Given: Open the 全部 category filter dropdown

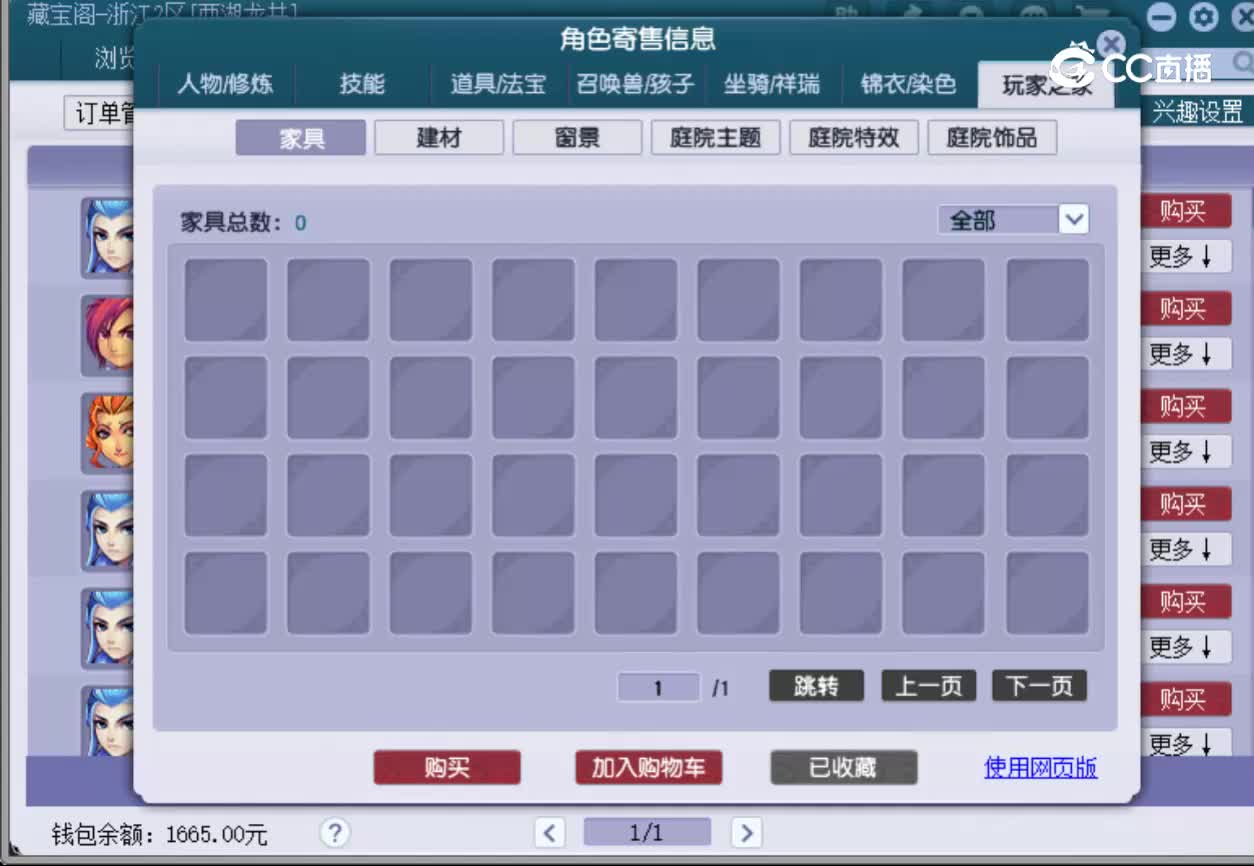Looking at the screenshot, I should pos(1010,219).
